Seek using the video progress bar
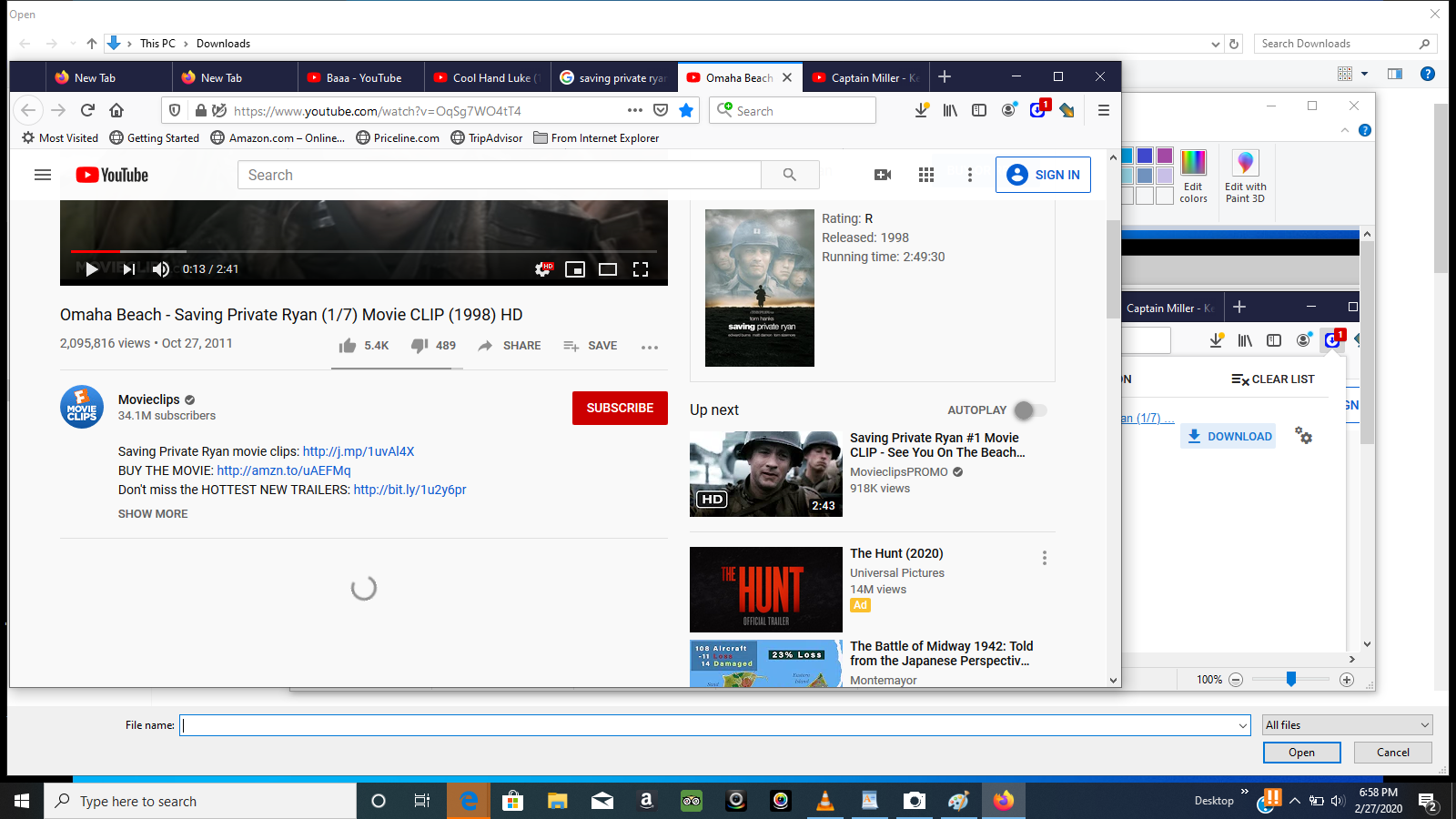Image resolution: width=1456 pixels, height=819 pixels. [364, 251]
